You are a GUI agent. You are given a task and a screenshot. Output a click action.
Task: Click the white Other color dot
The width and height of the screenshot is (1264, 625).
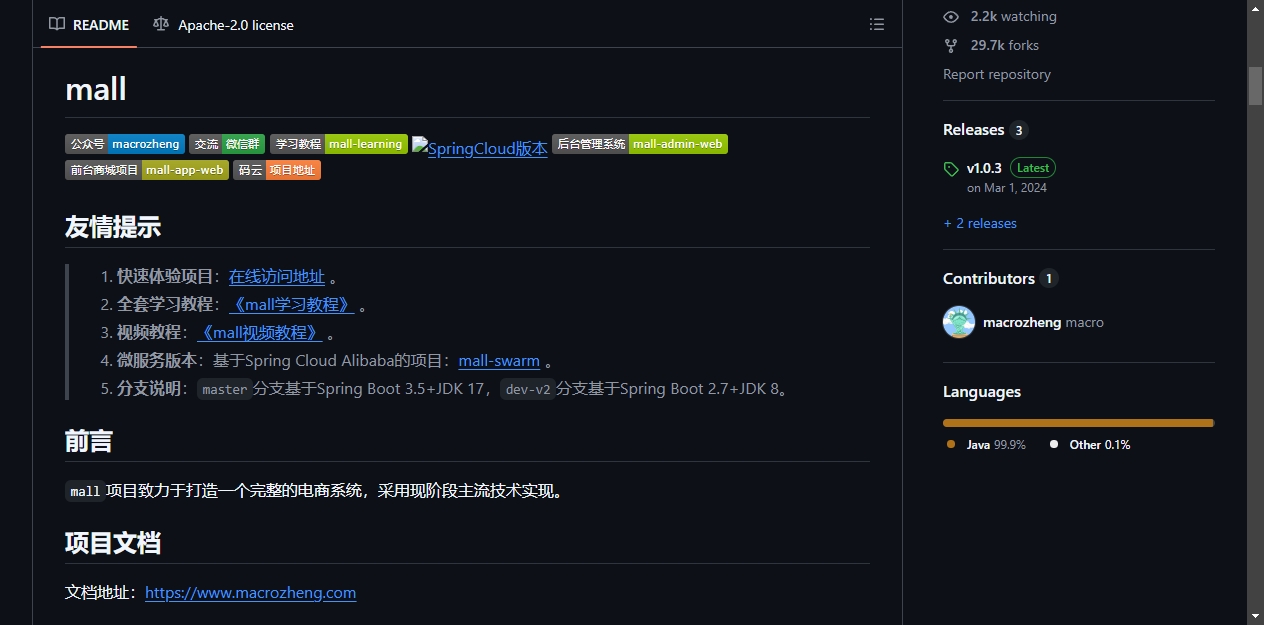point(1054,444)
